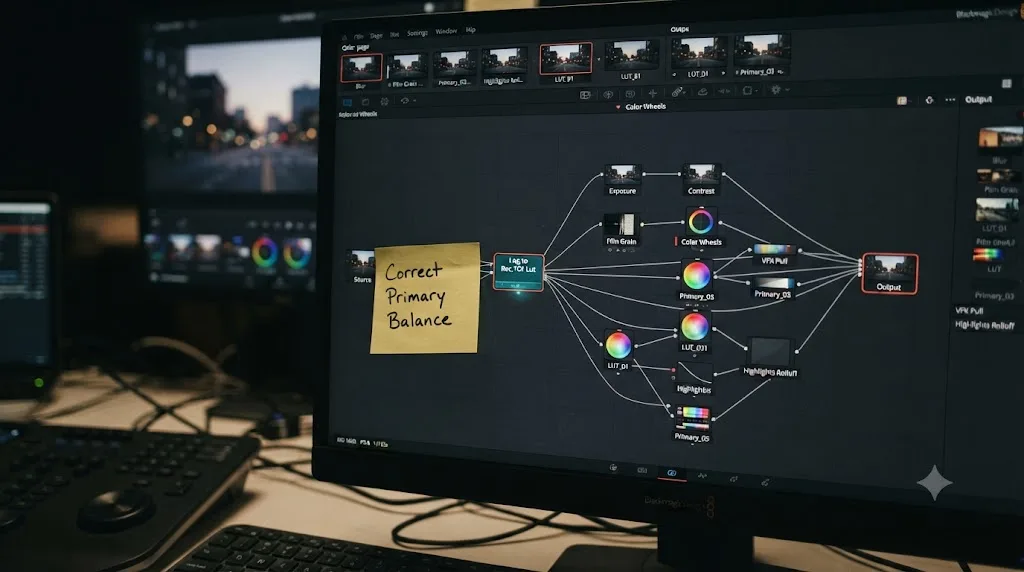
Task: Select the VFX Pull node
Action: click(x=775, y=254)
